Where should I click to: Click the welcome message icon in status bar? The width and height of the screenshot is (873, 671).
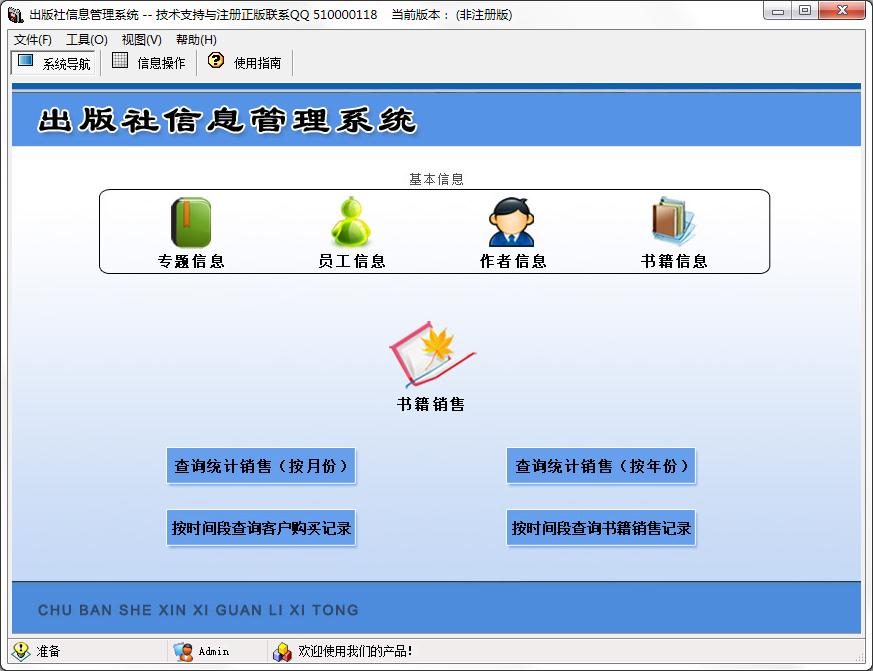tap(282, 651)
